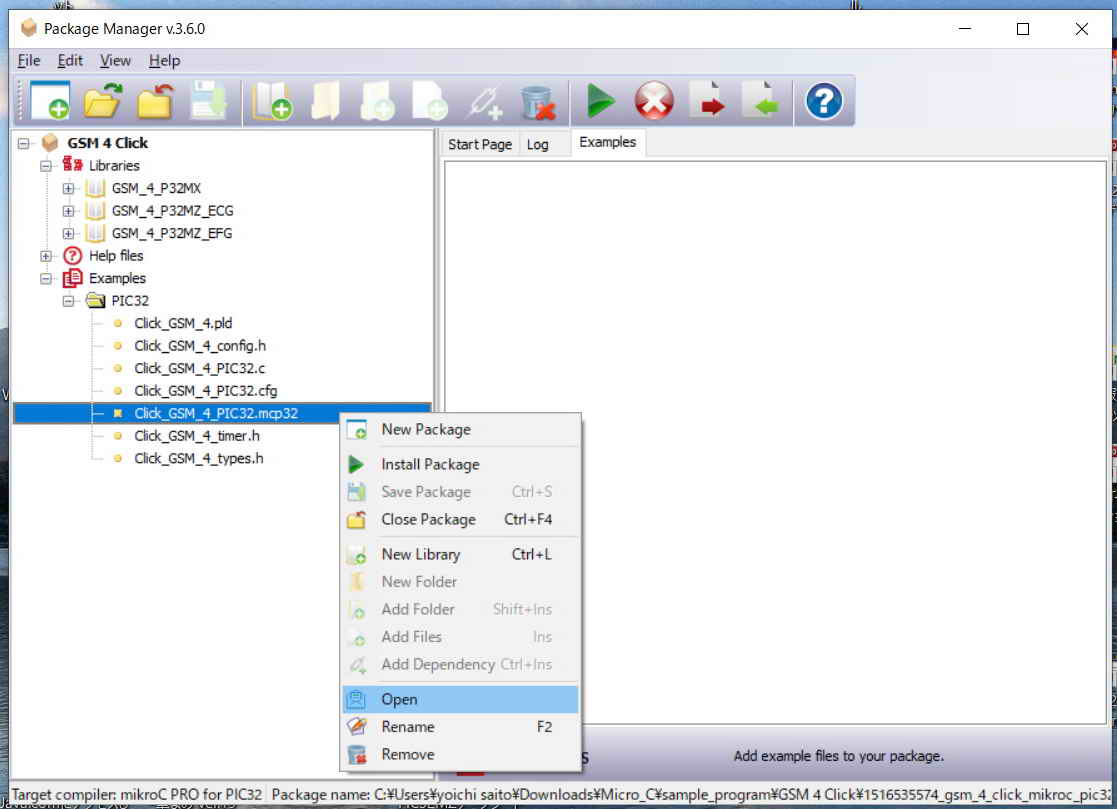Click the greyed Add Folder toolbar icon
This screenshot has height=809, width=1117.
point(378,101)
